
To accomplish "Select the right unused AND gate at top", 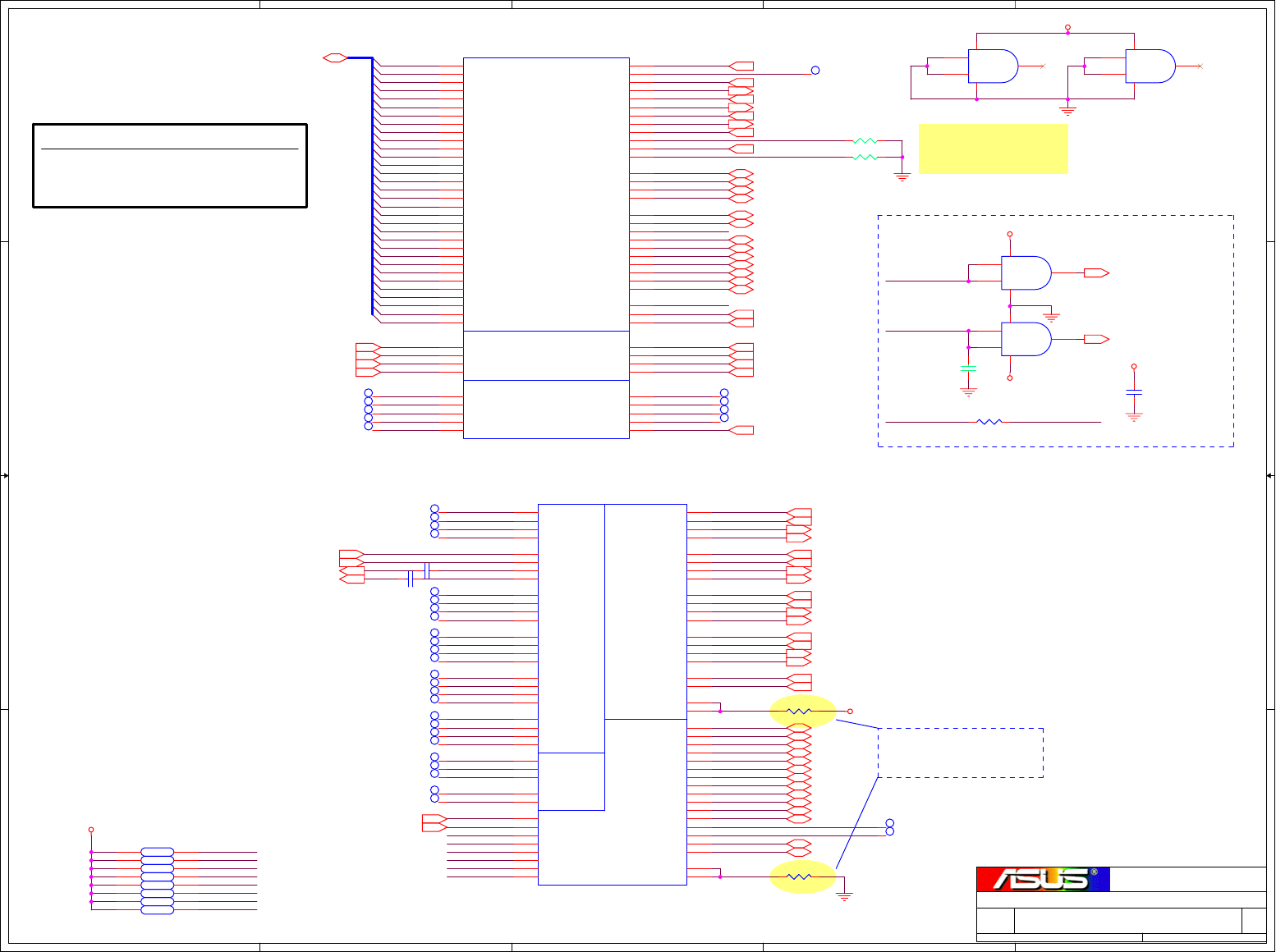I will point(1150,66).
